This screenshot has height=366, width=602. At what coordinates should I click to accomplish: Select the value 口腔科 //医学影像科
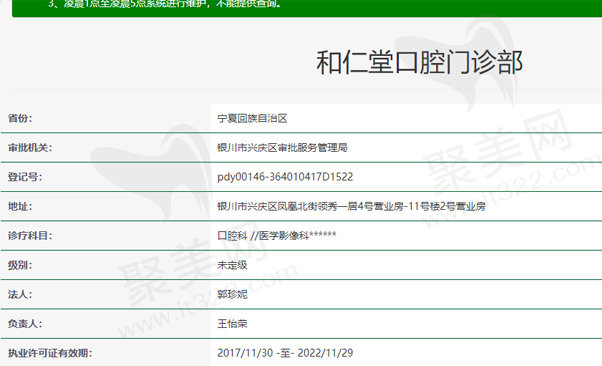277,235
